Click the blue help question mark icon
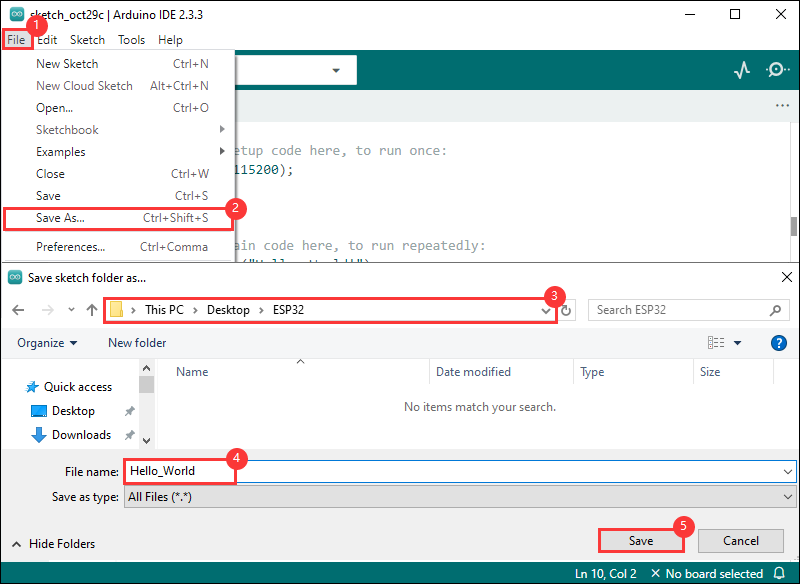The height and width of the screenshot is (584, 800). tap(779, 343)
